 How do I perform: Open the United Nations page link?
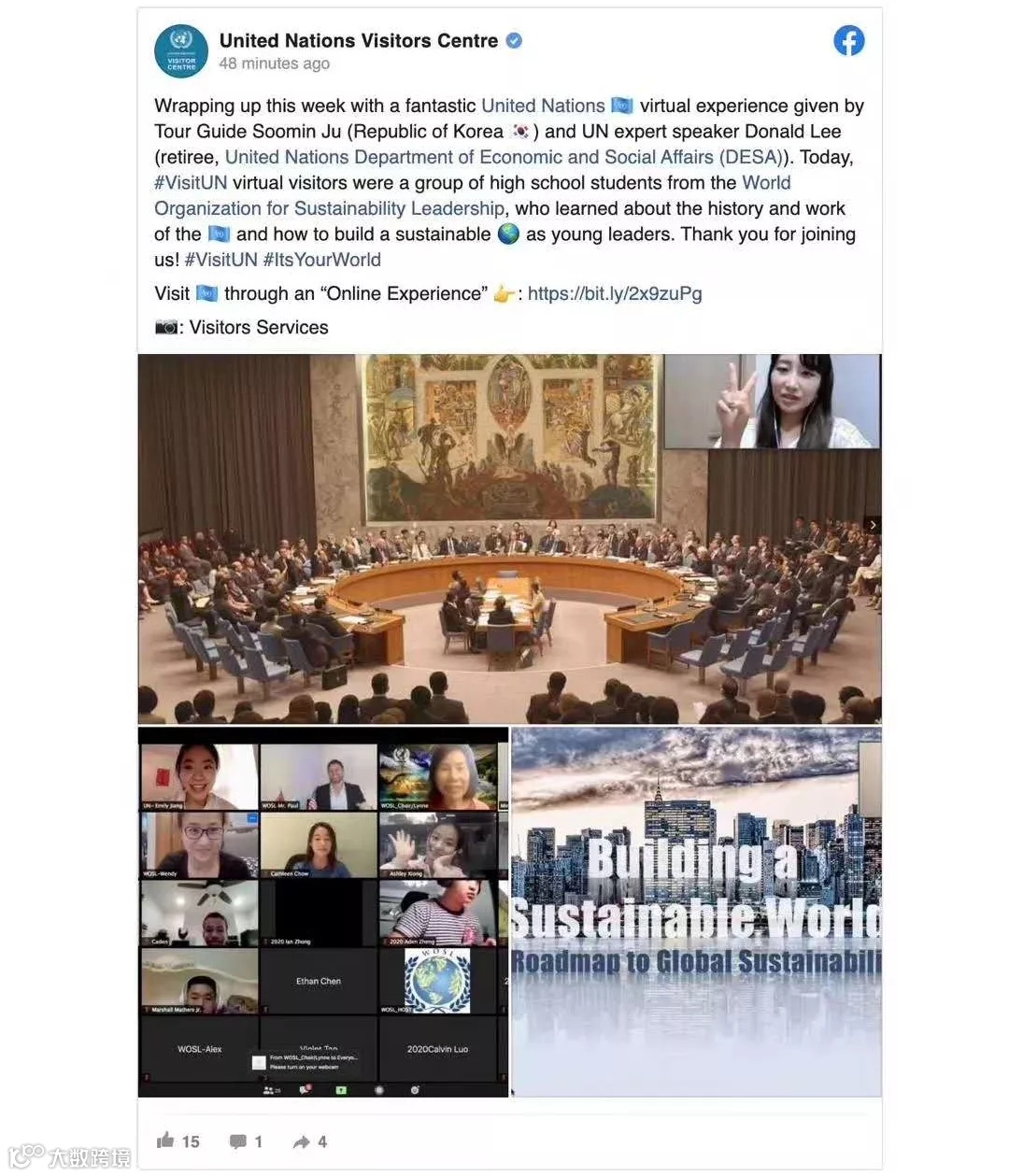click(543, 106)
